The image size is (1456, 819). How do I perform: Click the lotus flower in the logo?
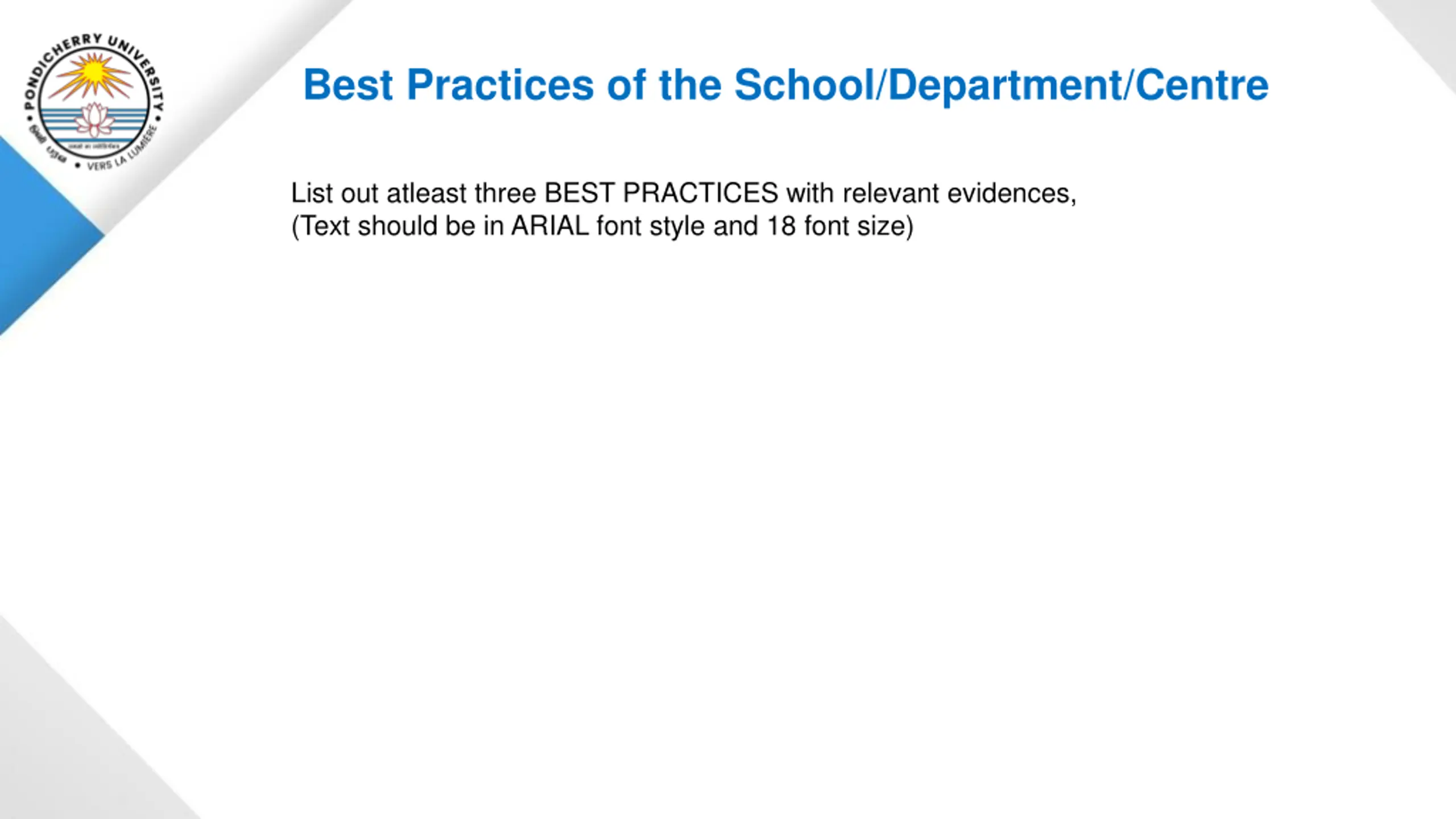click(x=94, y=120)
